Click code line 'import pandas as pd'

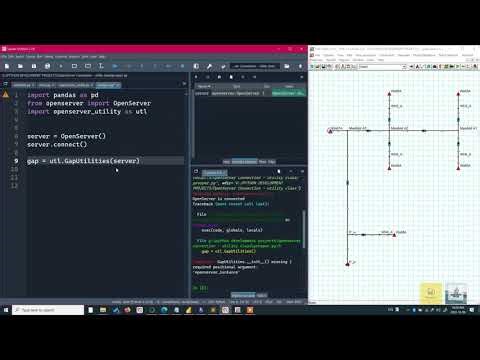tap(63, 95)
